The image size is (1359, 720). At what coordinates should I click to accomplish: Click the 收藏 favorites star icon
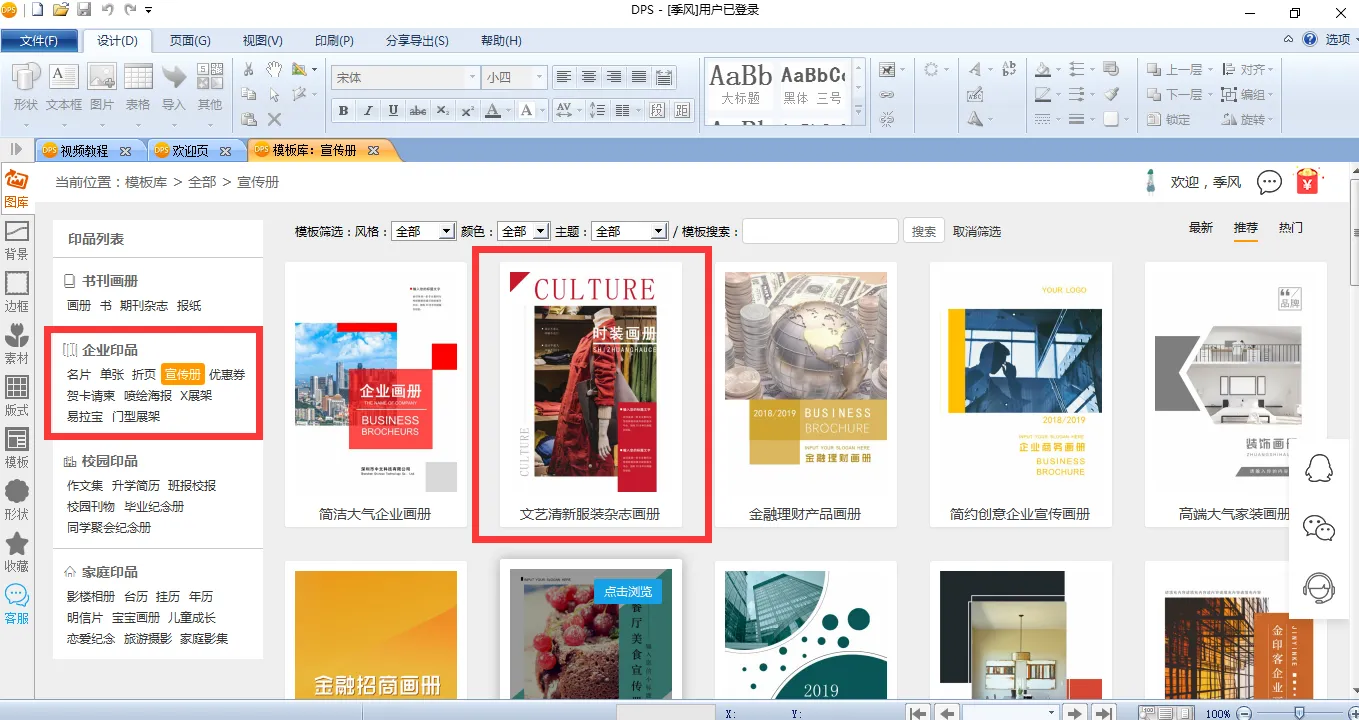click(x=16, y=551)
